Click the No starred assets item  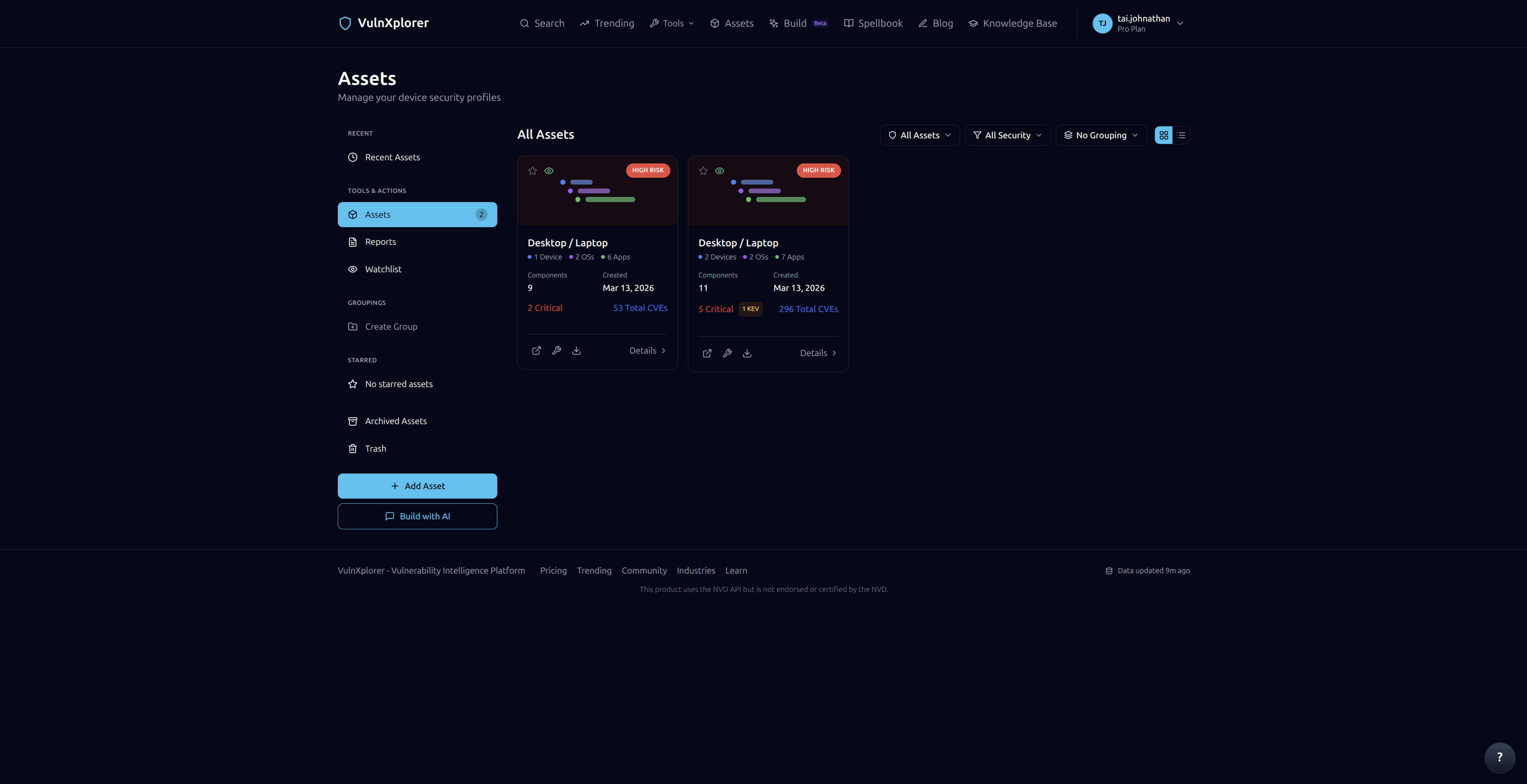[417, 384]
